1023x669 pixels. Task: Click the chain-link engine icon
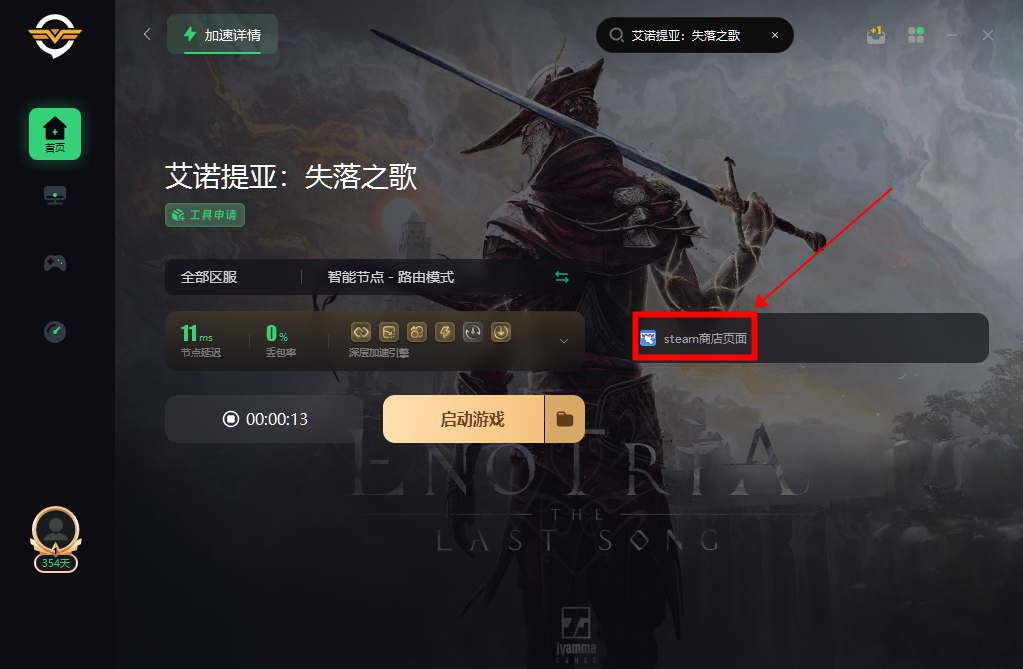[361, 332]
